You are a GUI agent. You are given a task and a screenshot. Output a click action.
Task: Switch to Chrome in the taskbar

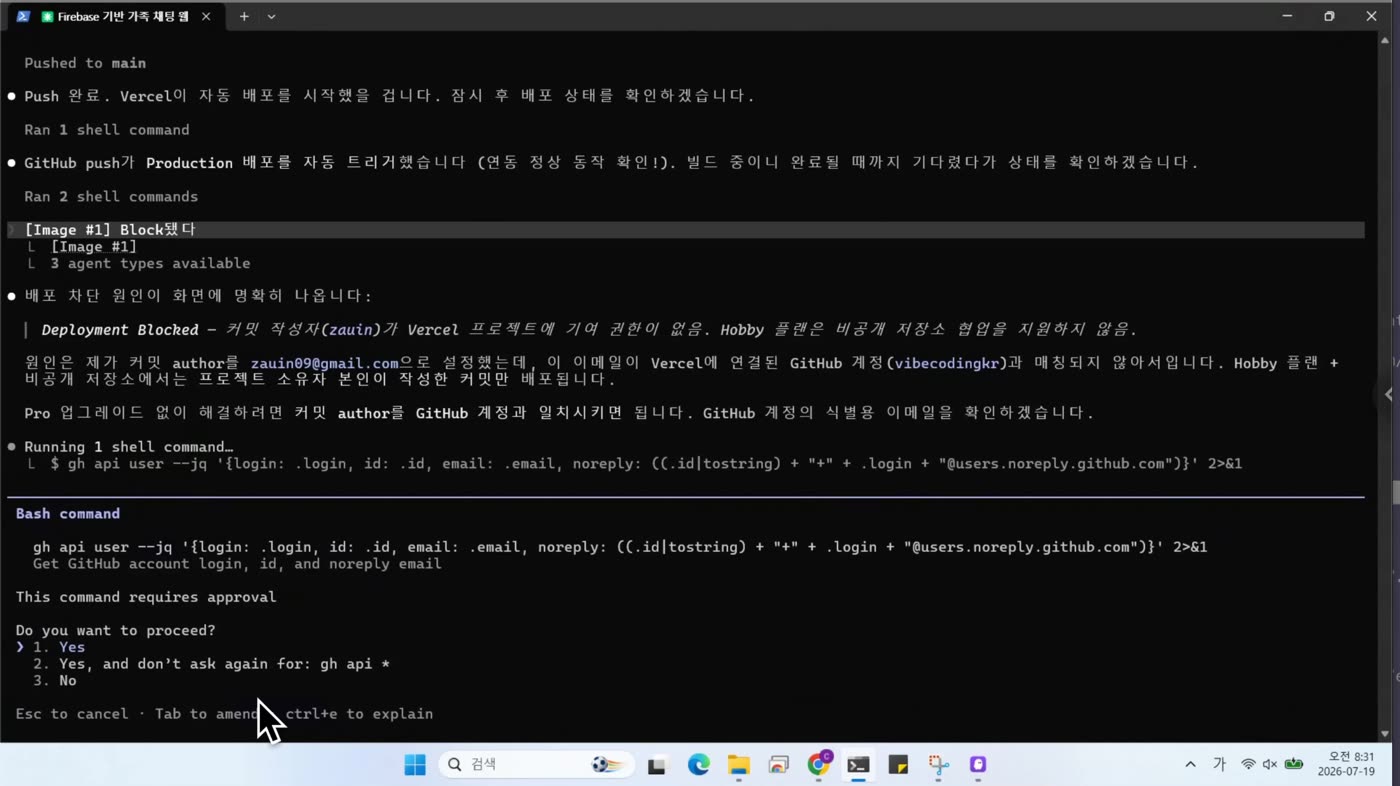(x=819, y=765)
